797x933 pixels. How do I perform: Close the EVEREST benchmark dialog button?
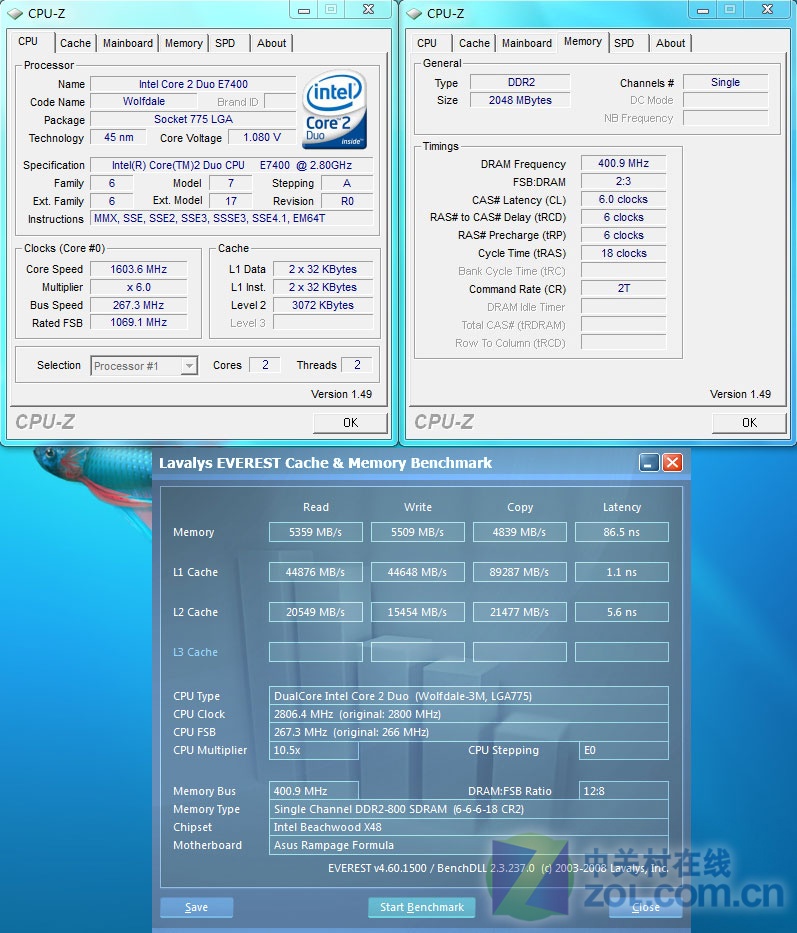(646, 907)
